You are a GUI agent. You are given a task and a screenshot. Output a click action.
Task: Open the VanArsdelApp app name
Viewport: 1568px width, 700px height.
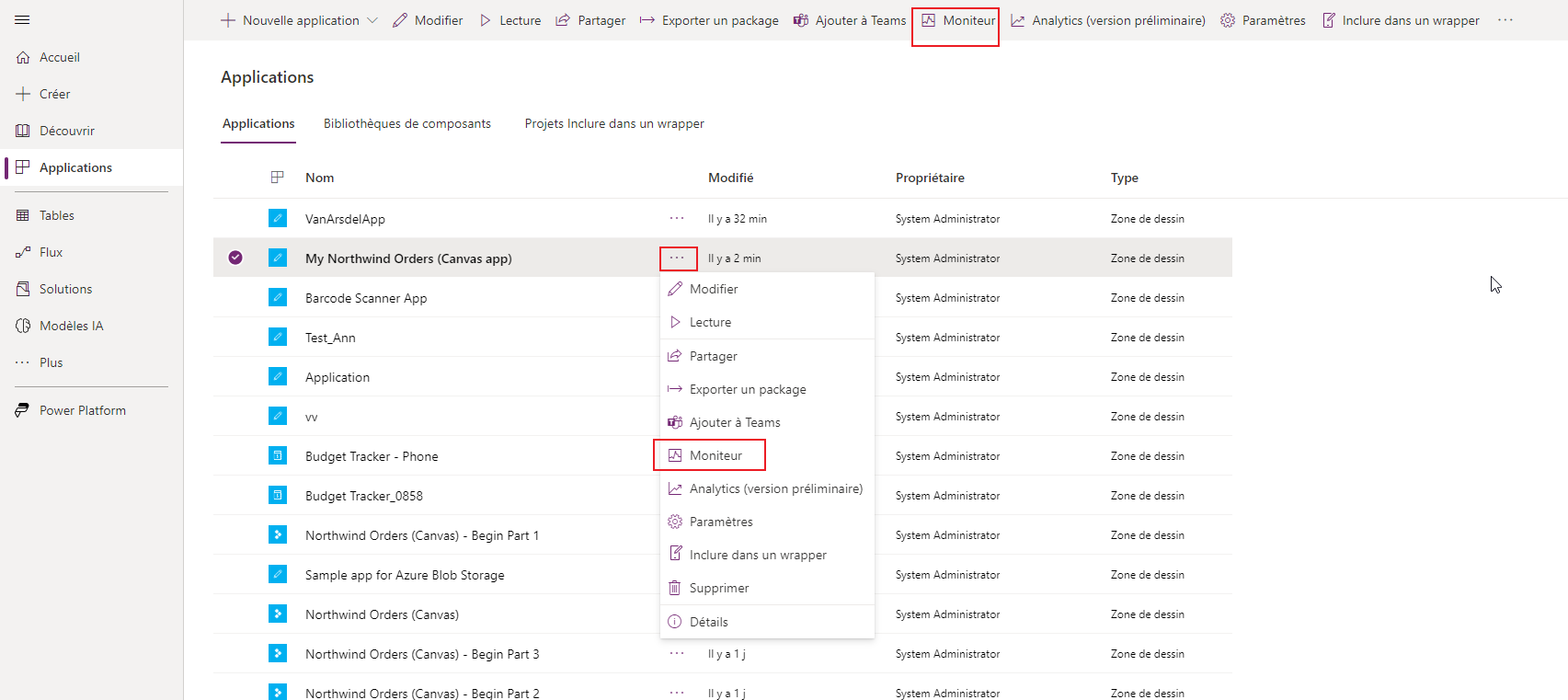click(345, 219)
